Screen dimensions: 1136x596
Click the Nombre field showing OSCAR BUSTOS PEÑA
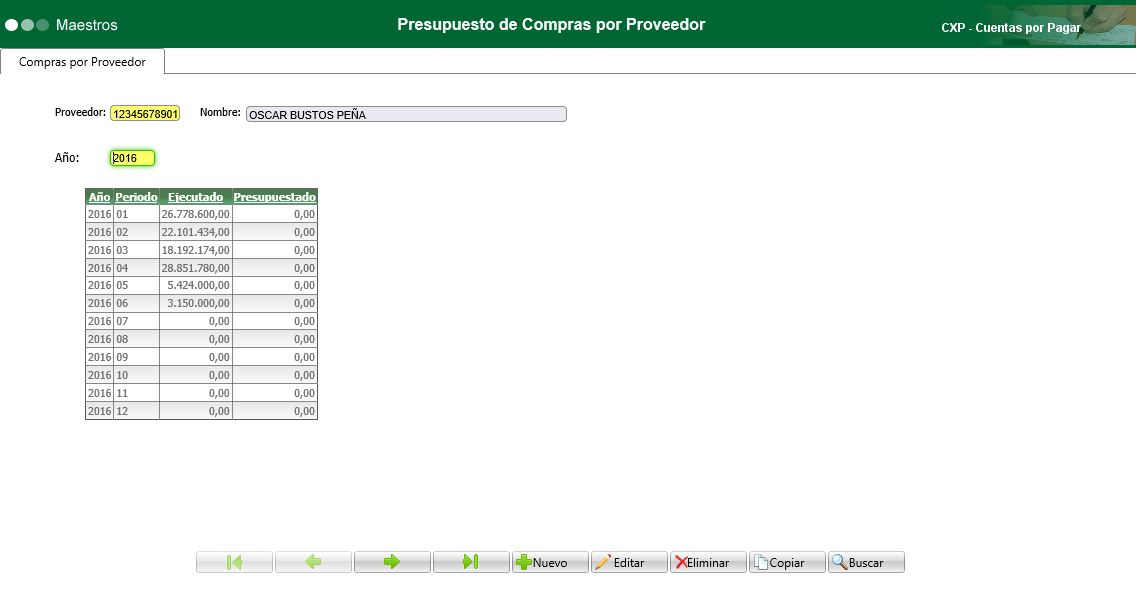(x=405, y=113)
